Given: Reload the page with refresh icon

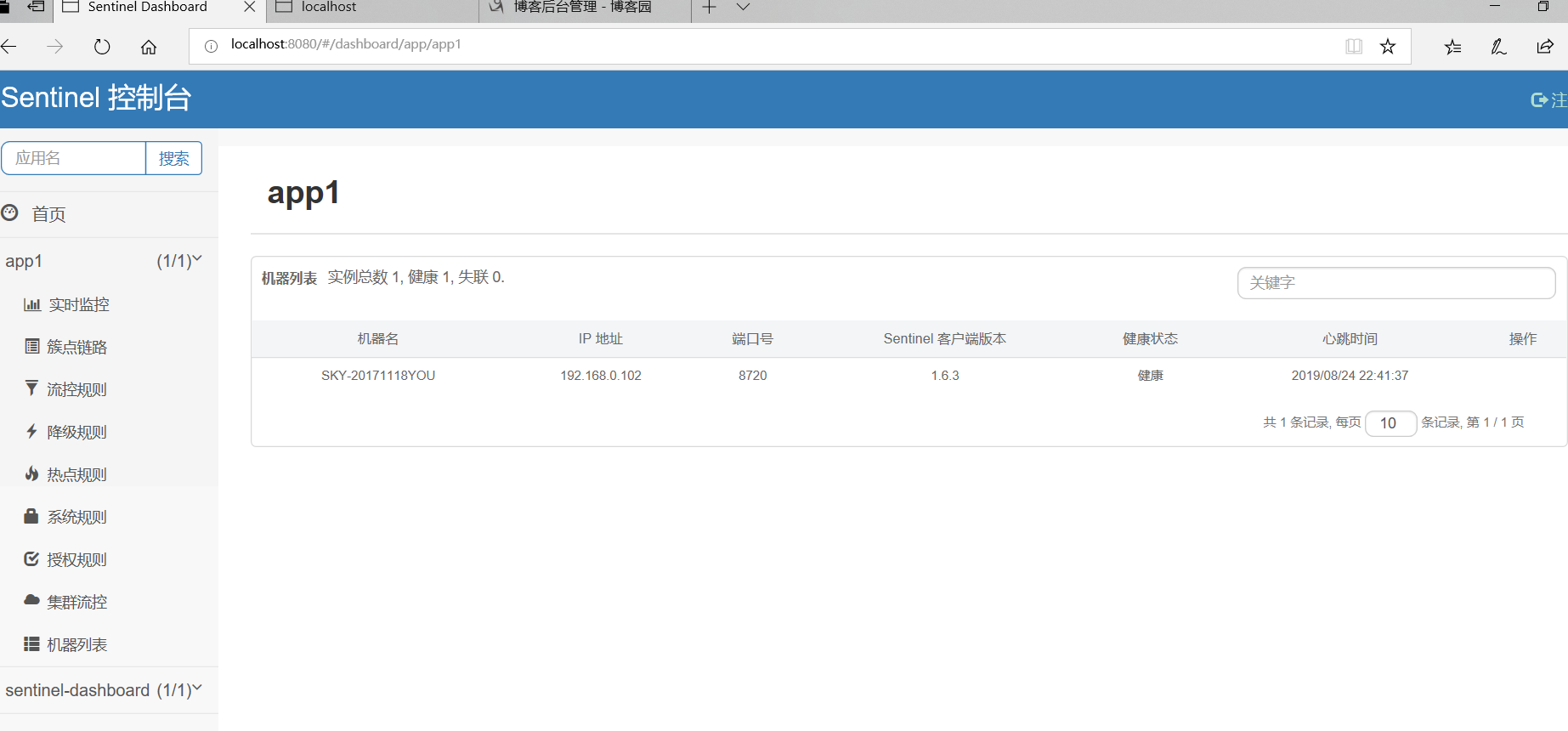Looking at the screenshot, I should 102,47.
